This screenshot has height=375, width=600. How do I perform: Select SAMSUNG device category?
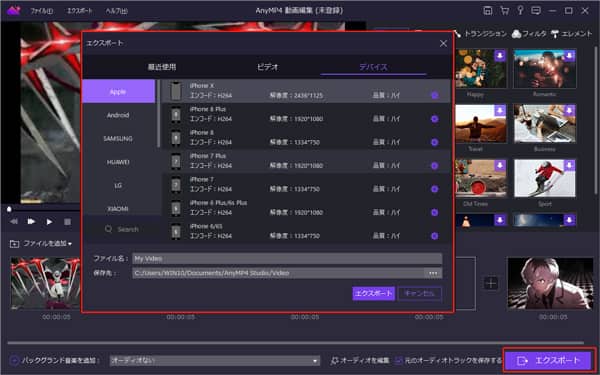click(x=118, y=138)
